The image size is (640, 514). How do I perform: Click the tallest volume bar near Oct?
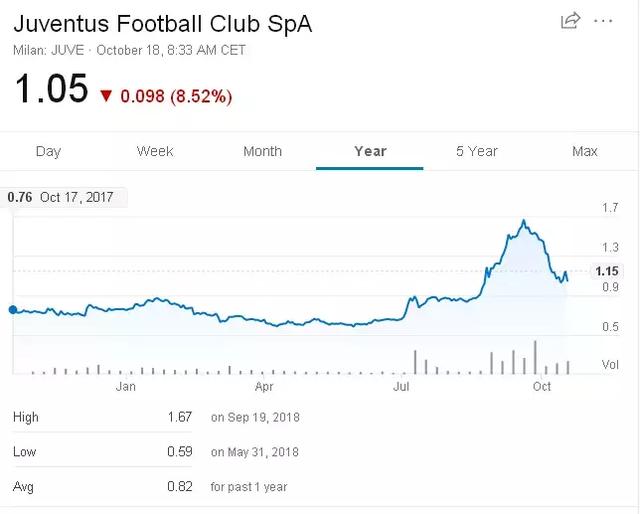point(535,357)
